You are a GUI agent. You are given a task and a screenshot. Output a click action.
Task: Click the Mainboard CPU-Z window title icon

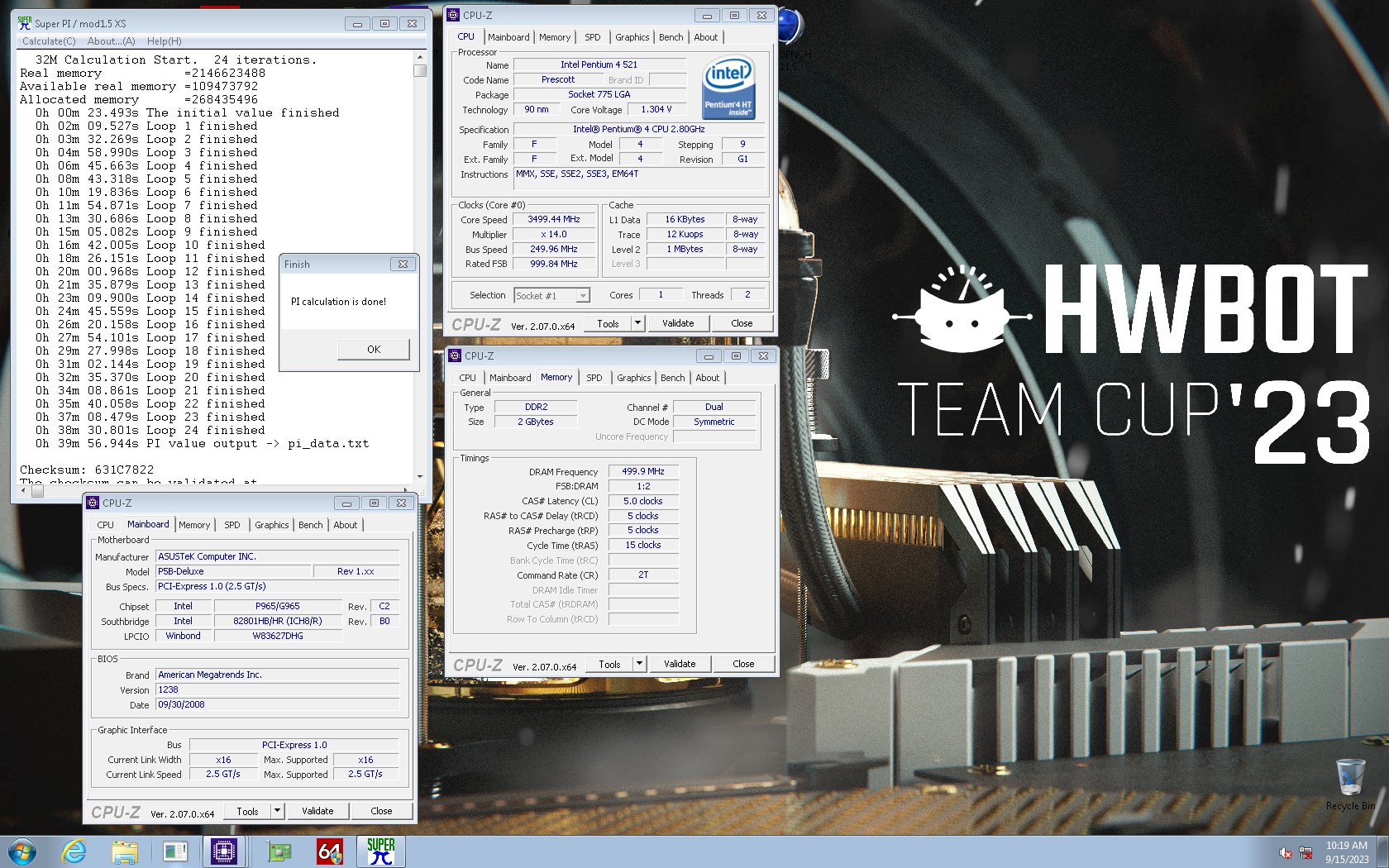point(93,503)
